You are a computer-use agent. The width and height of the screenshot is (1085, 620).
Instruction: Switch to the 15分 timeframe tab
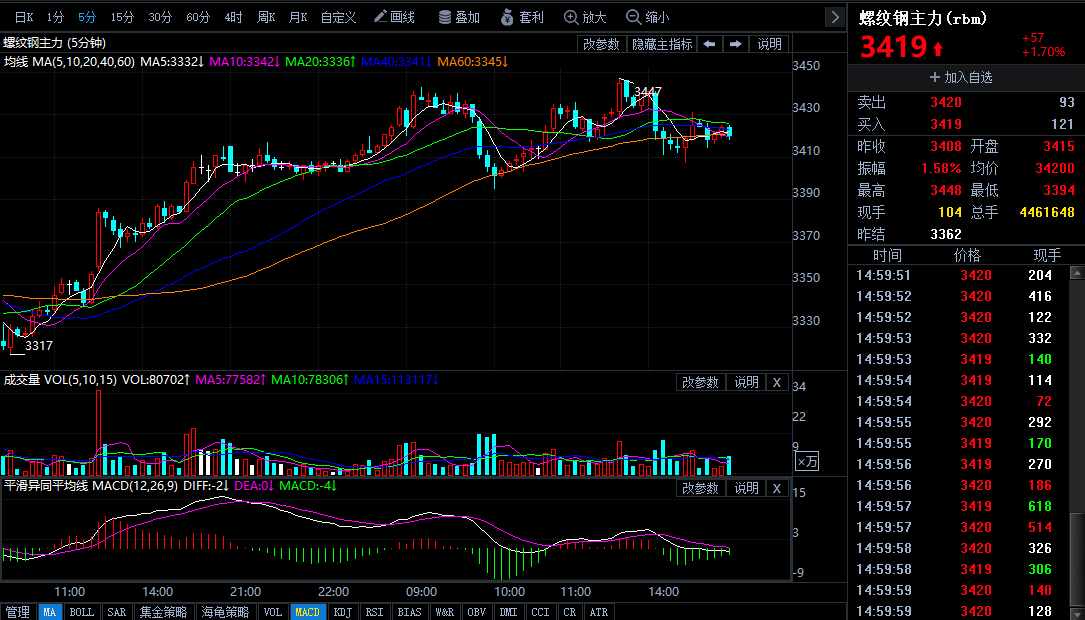[x=122, y=17]
